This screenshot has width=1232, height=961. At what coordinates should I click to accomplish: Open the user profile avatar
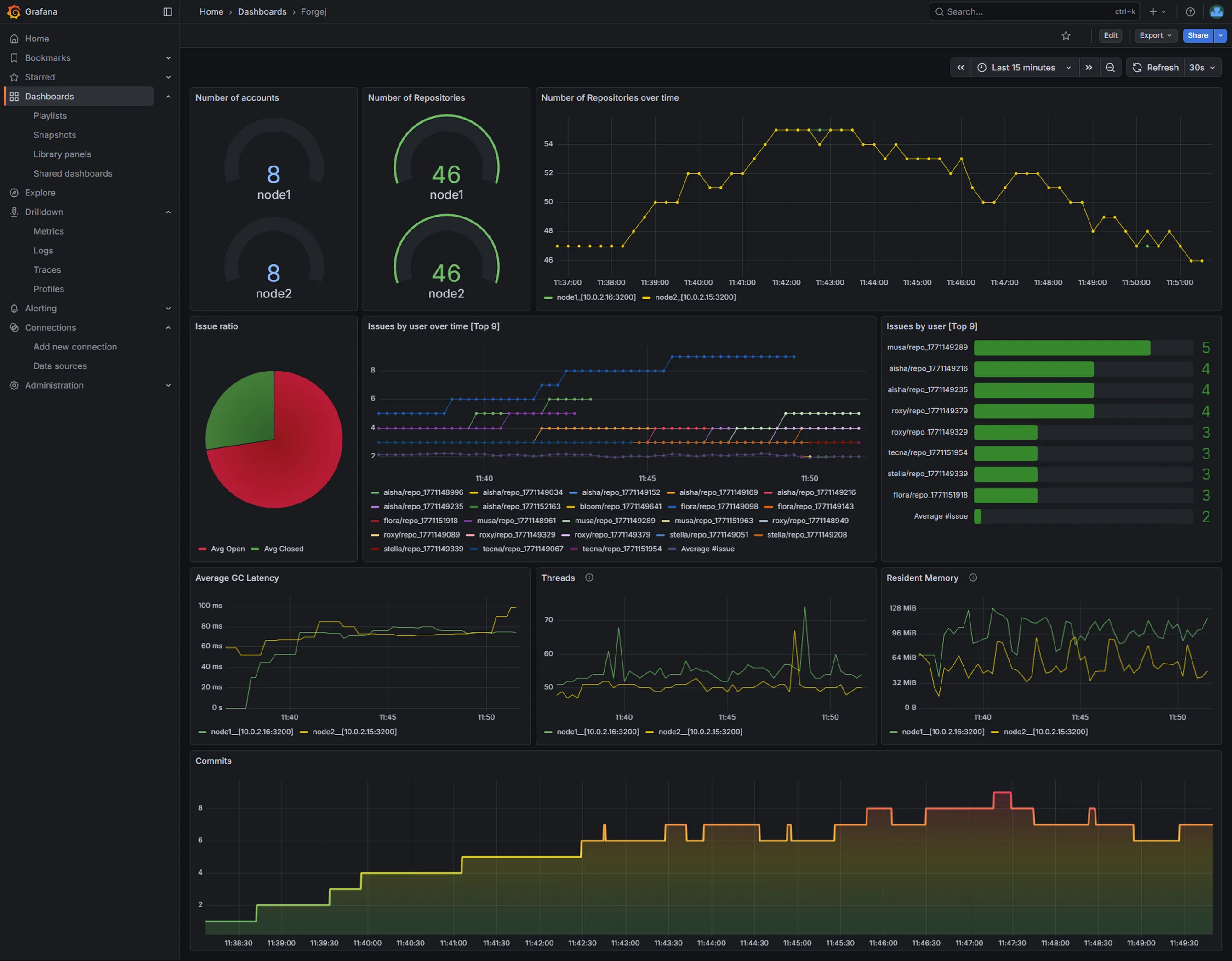tap(1216, 12)
